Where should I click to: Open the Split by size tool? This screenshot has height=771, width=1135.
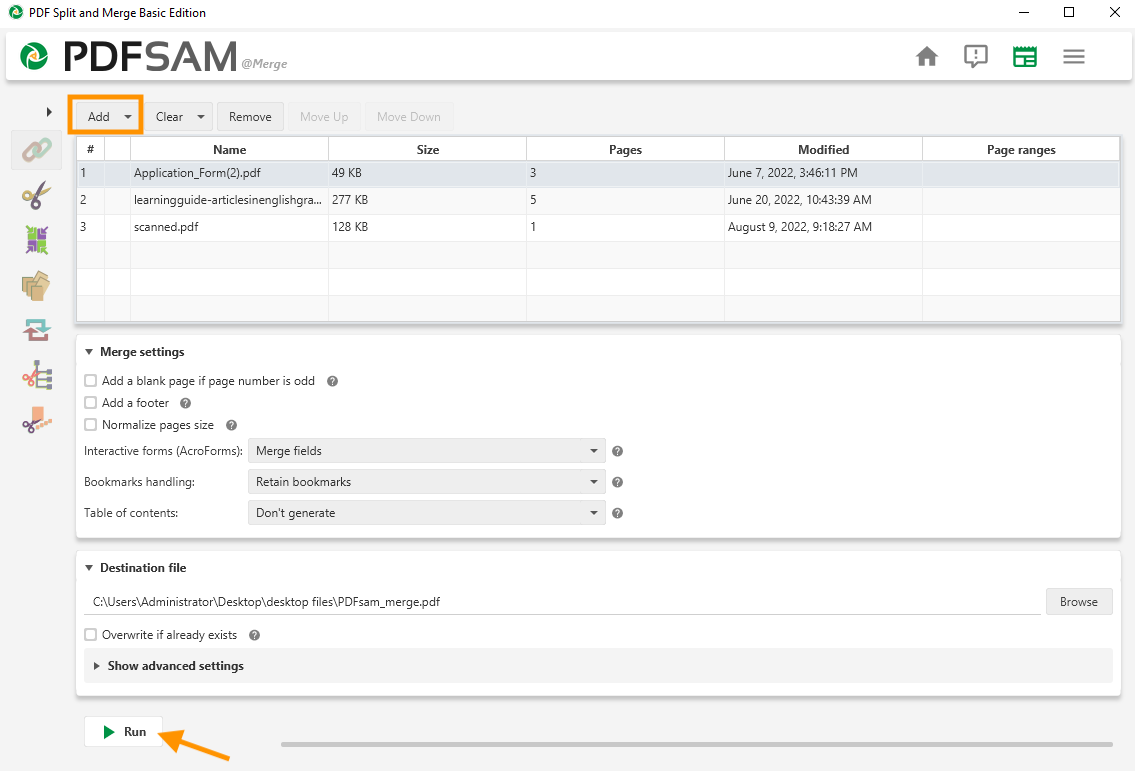click(36, 421)
